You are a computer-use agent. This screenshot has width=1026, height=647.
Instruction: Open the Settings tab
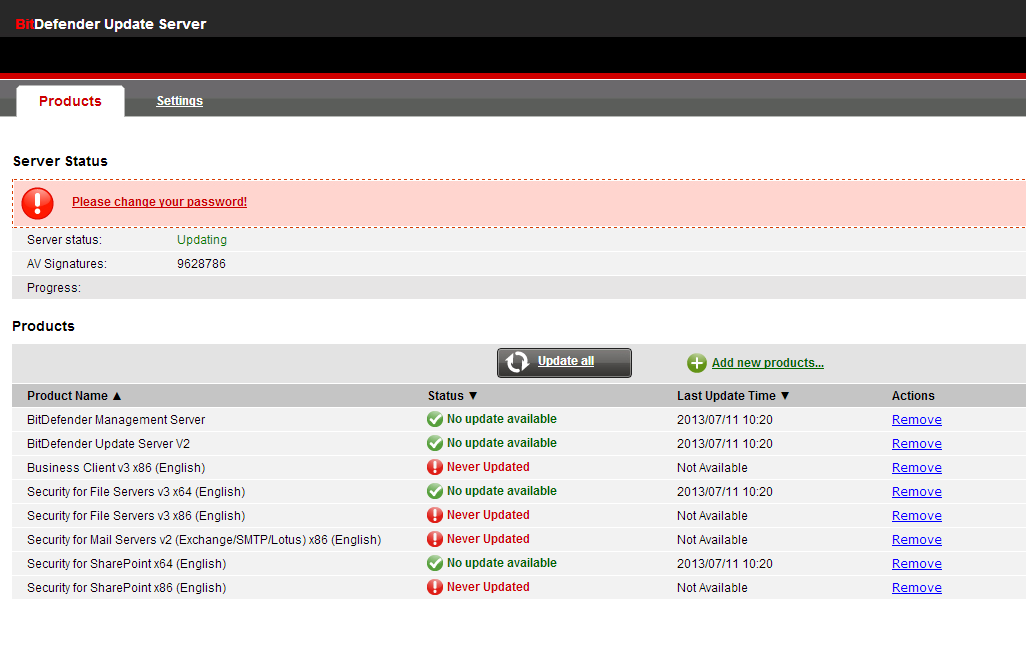pos(179,101)
